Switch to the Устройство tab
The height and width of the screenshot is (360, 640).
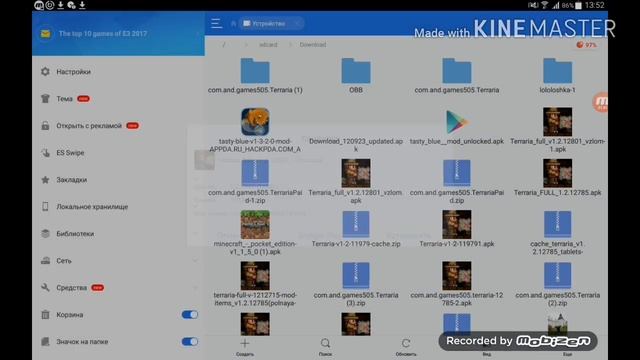tap(271, 23)
